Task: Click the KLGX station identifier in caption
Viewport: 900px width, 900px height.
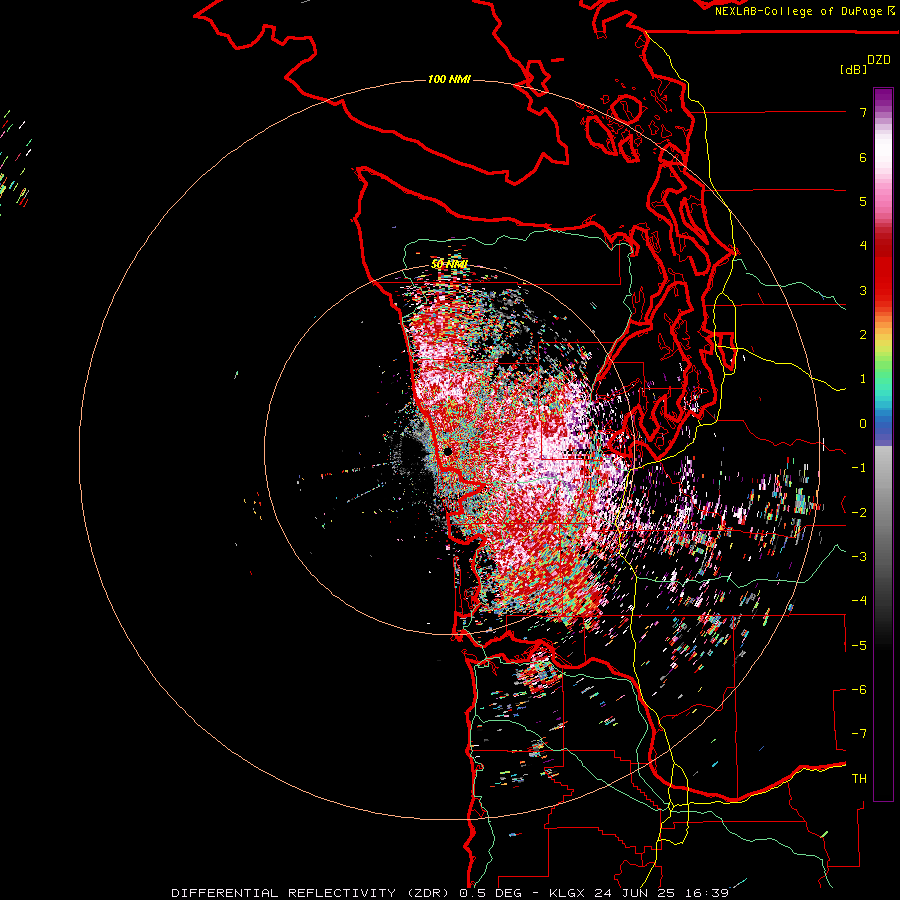Action: tap(569, 893)
